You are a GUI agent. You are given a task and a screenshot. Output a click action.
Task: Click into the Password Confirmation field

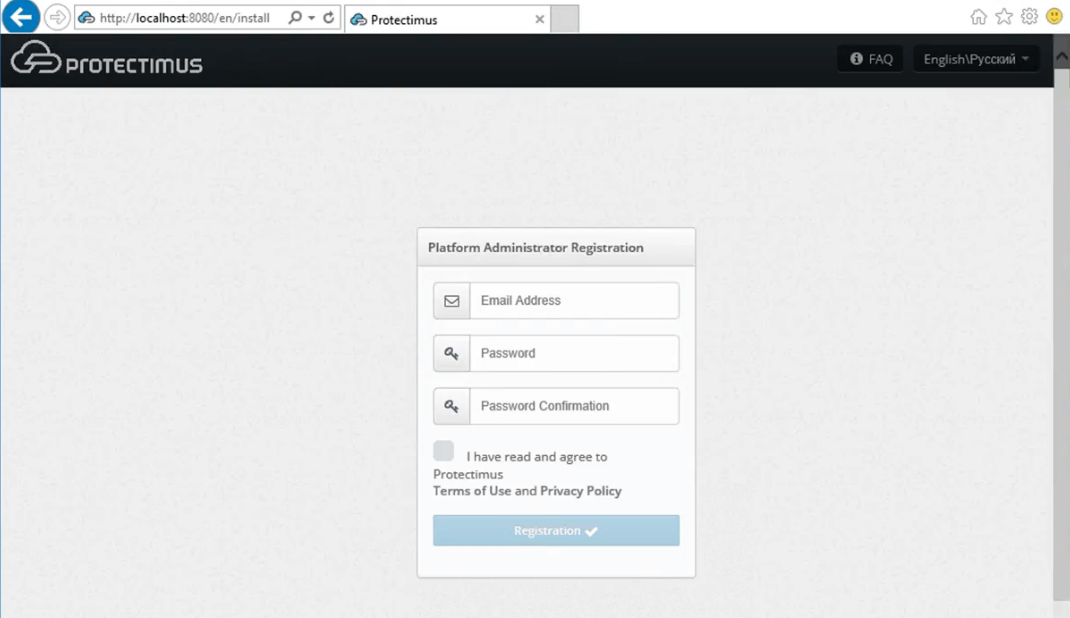[574, 406]
